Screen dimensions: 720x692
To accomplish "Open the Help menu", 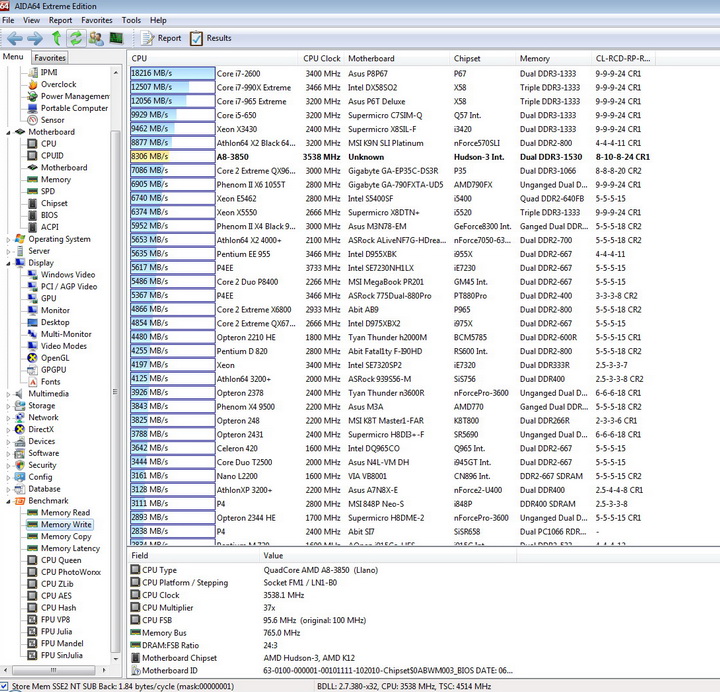I will click(x=158, y=20).
